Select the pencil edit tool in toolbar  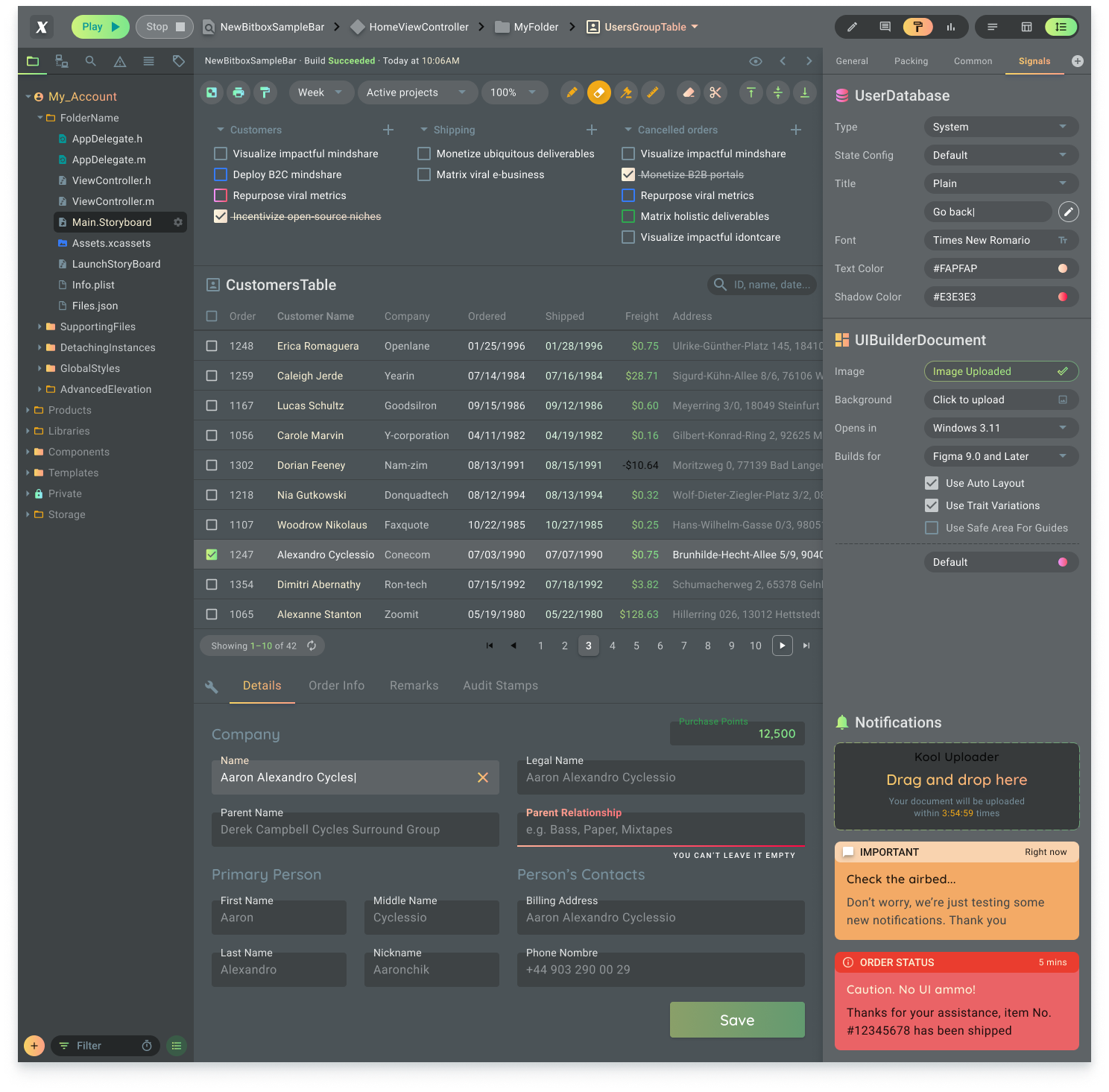[572, 92]
